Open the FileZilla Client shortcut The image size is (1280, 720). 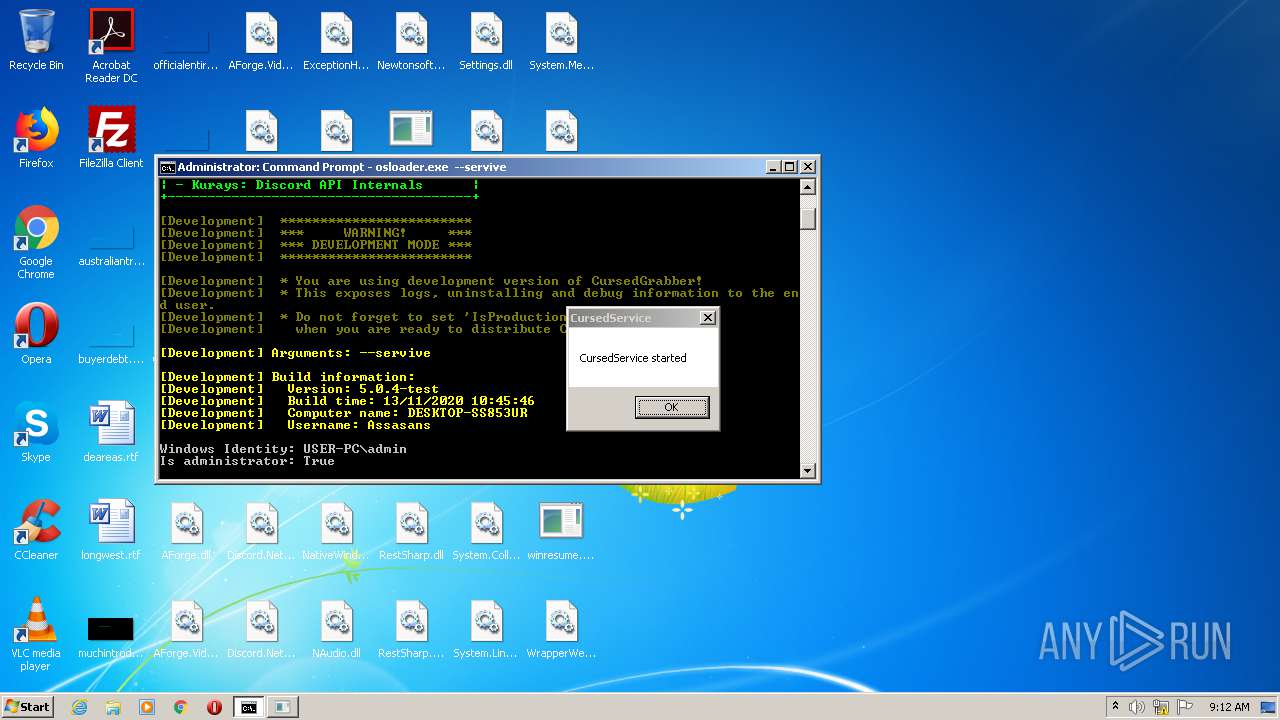pos(111,138)
